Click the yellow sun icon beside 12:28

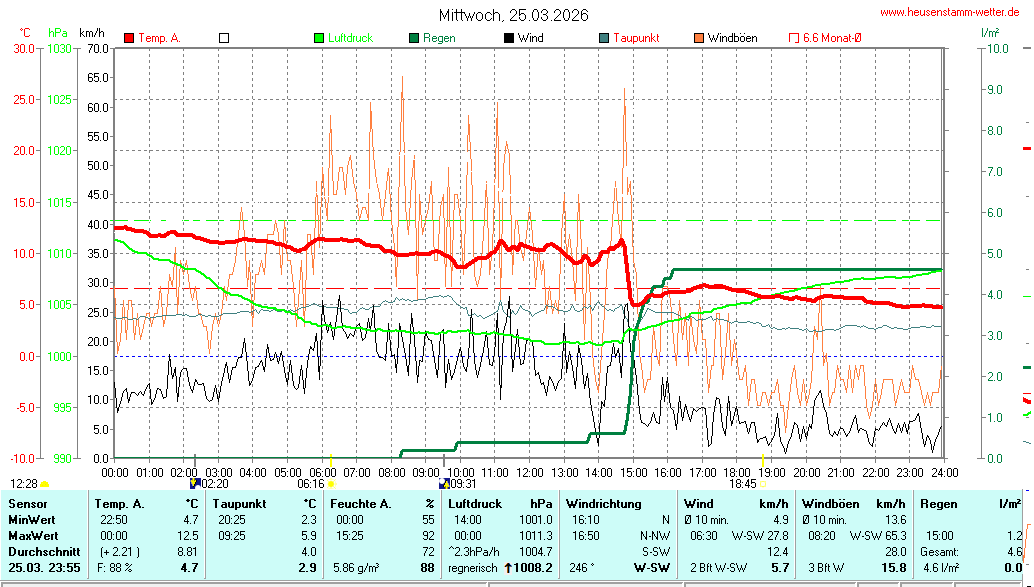click(x=44, y=484)
